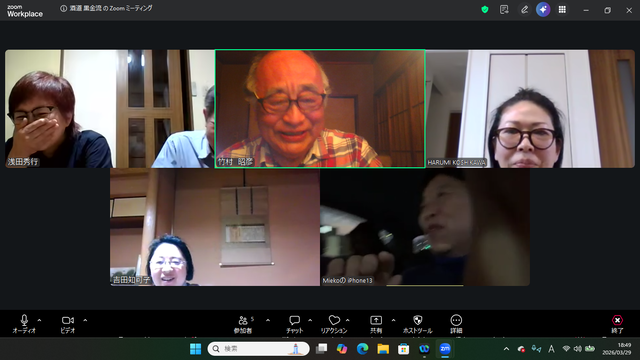Toggle the camera with the video button
Image resolution: width=640 pixels, height=360 pixels.
click(68, 324)
